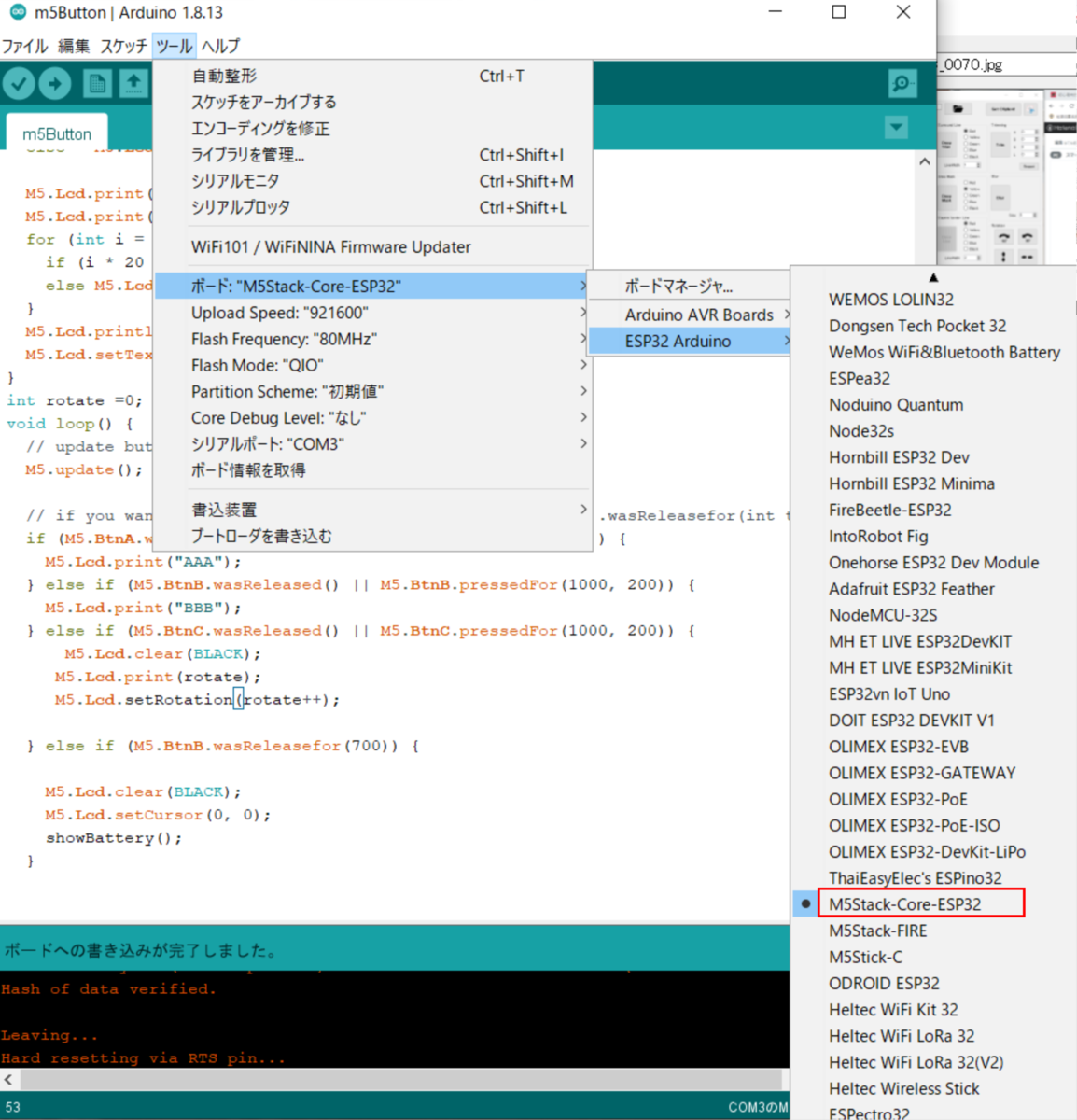Open the Serial Monitor magnifier icon

pyautogui.click(x=902, y=84)
